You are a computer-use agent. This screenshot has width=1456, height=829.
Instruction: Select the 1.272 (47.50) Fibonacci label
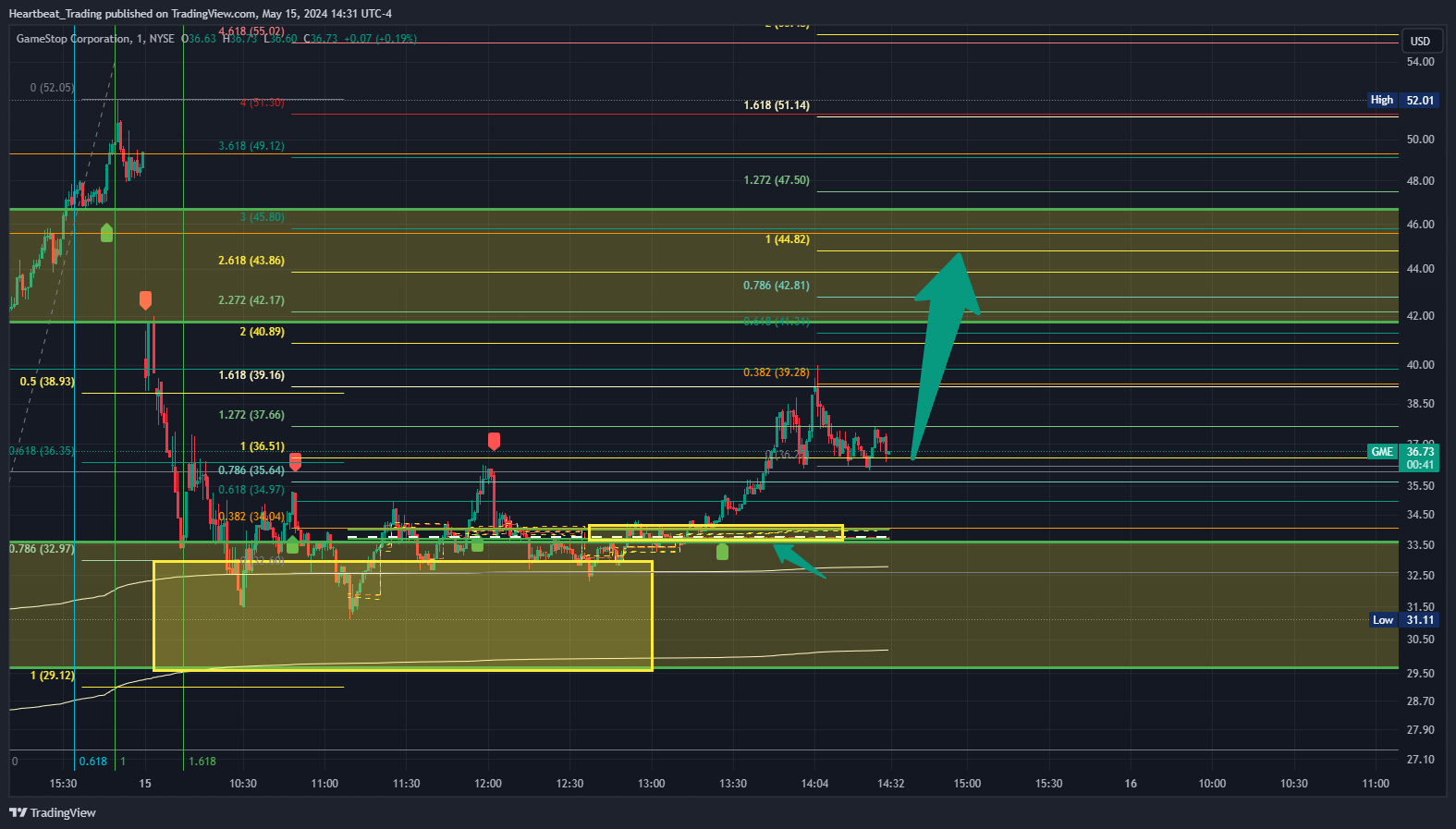(x=776, y=180)
